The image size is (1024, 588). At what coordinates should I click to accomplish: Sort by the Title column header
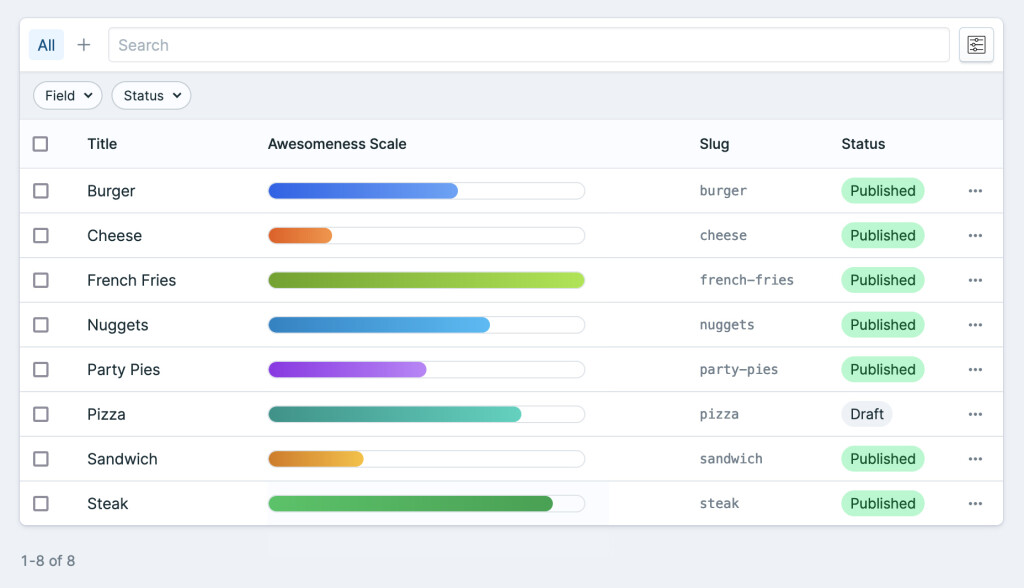pos(102,144)
